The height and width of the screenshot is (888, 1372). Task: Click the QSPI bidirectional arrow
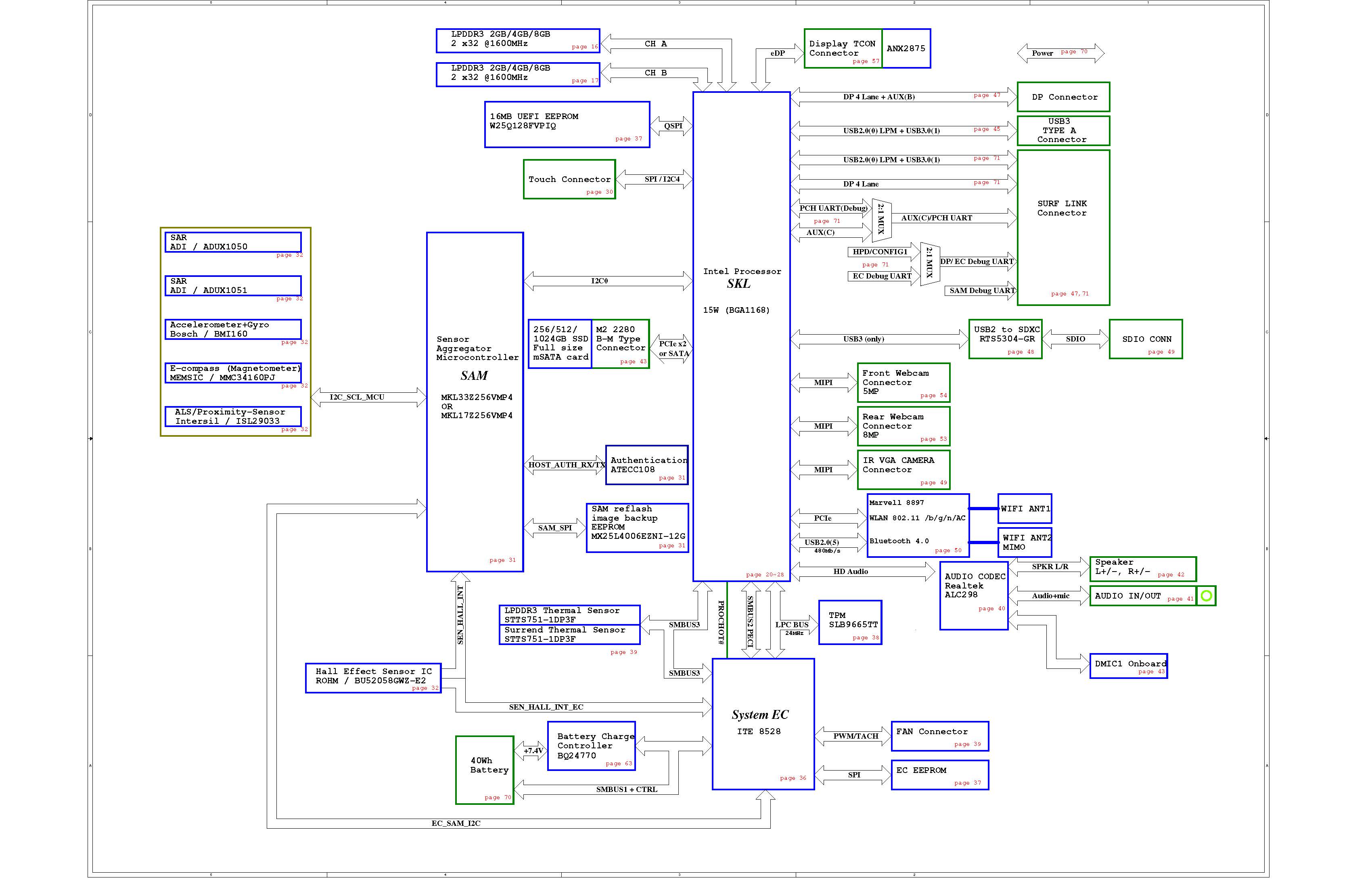click(671, 126)
